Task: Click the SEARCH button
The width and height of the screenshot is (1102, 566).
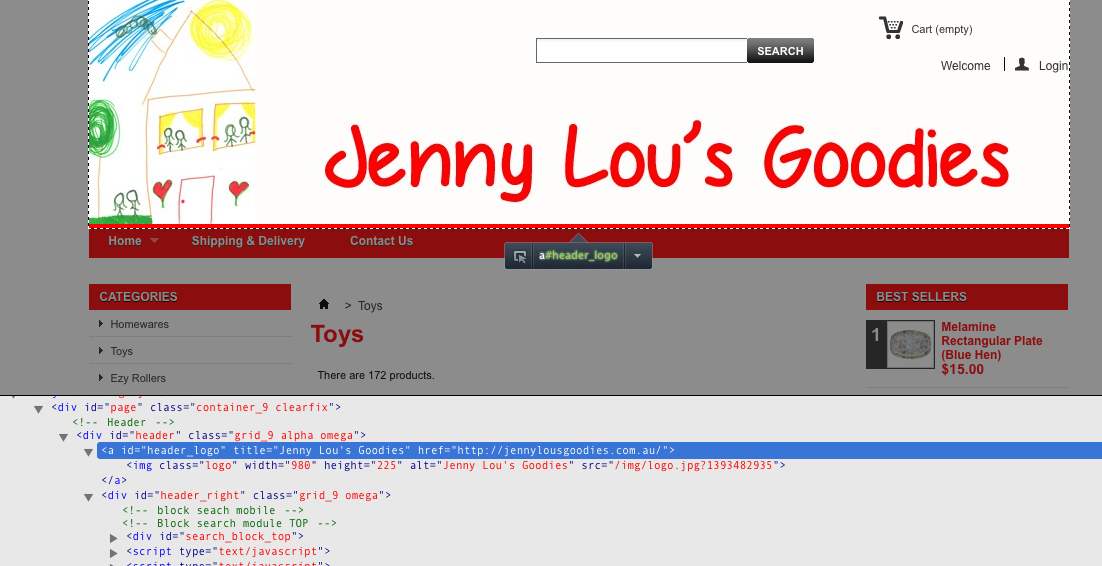Action: tap(780, 51)
